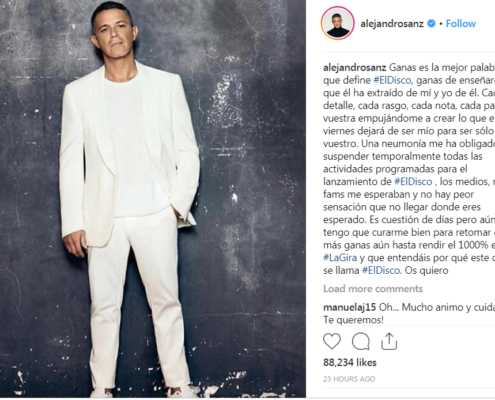Screen dimensions: 495x400
Task: Like the post with the heart icon
Action: [332, 341]
